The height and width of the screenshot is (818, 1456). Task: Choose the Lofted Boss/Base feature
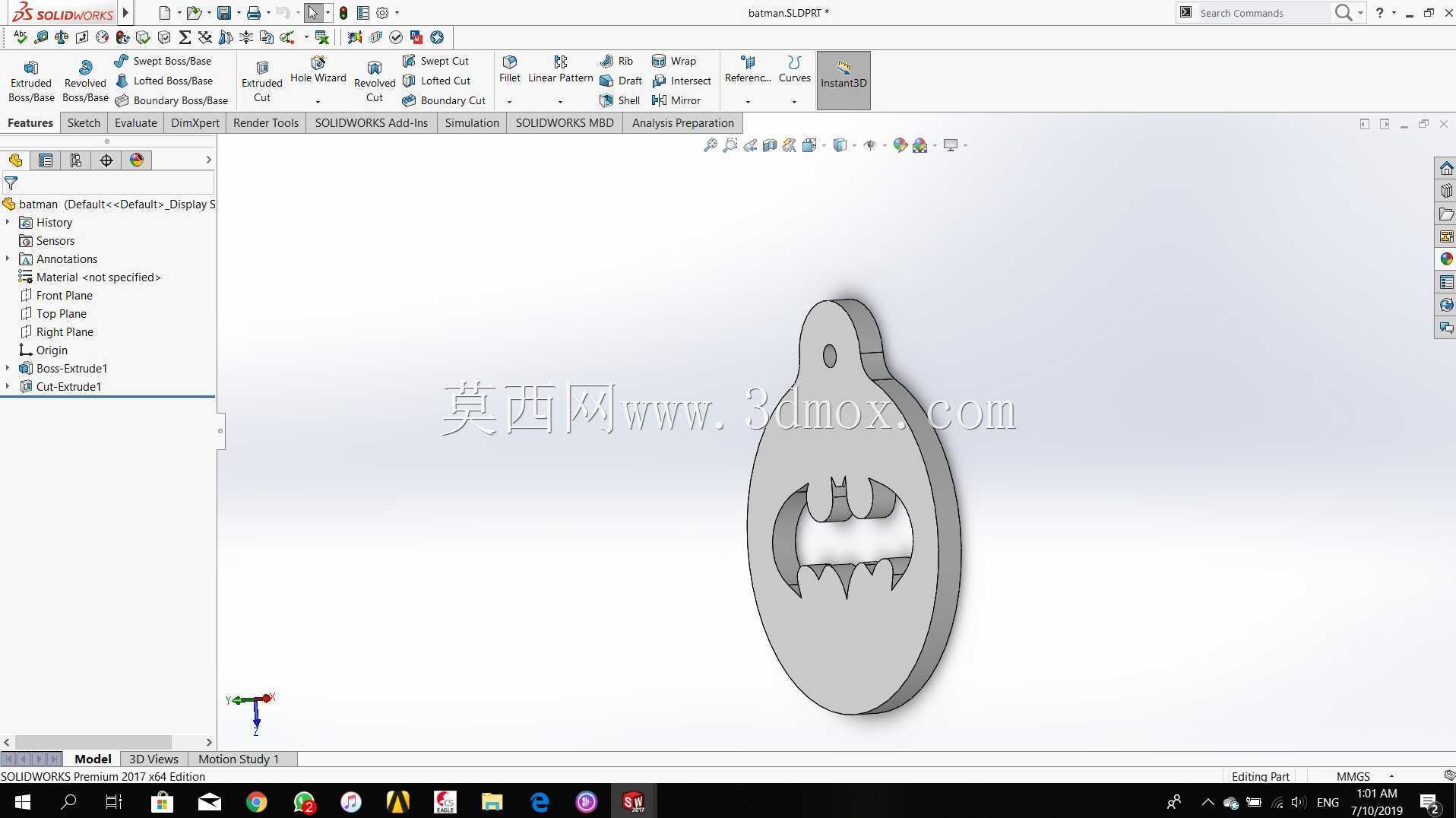[164, 81]
